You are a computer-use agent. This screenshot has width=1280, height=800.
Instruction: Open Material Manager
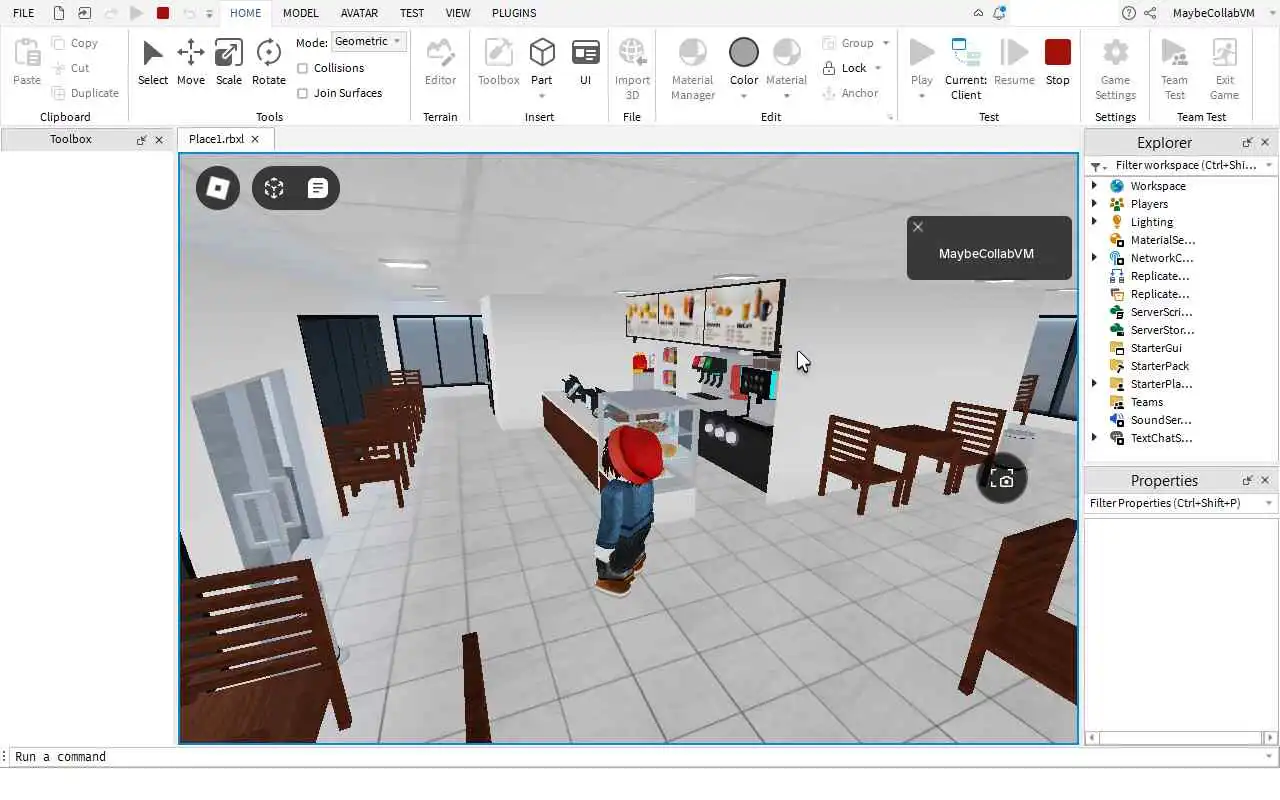pos(692,68)
